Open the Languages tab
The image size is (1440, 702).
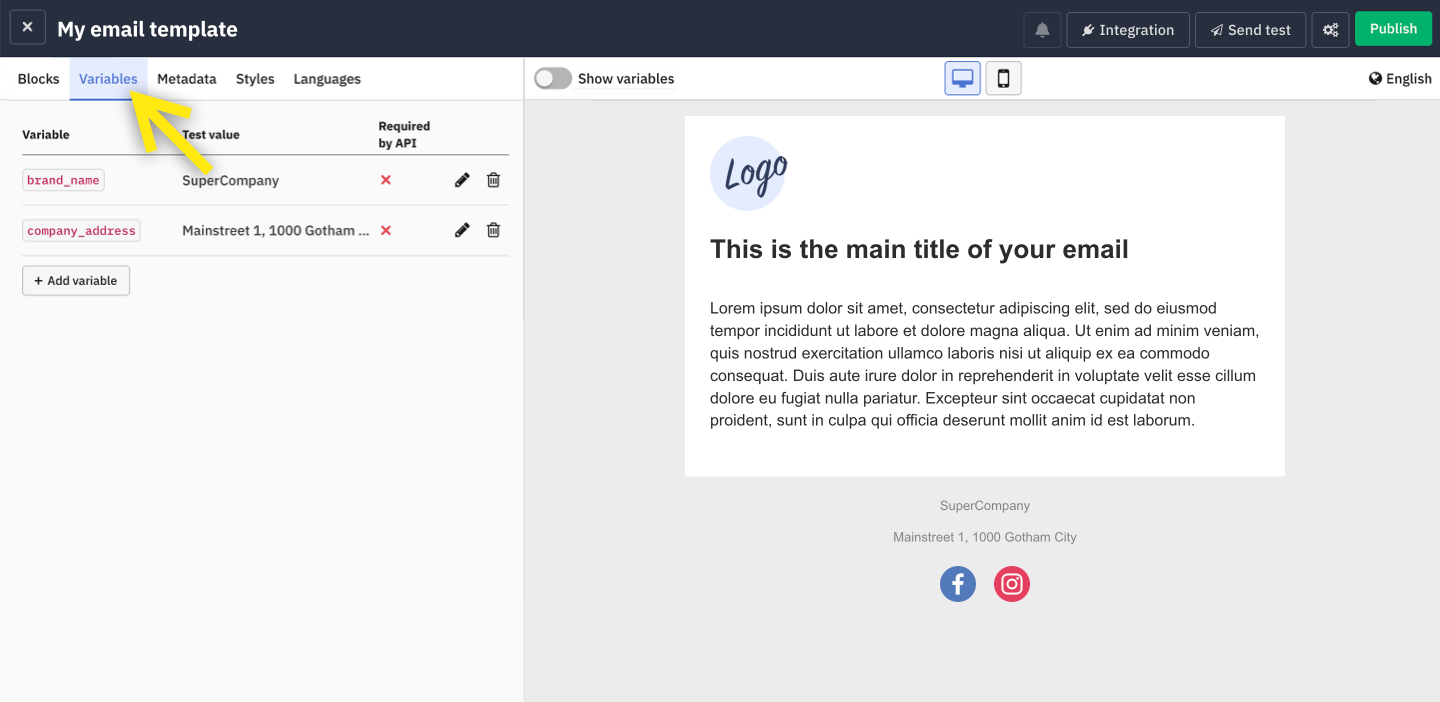pos(327,79)
